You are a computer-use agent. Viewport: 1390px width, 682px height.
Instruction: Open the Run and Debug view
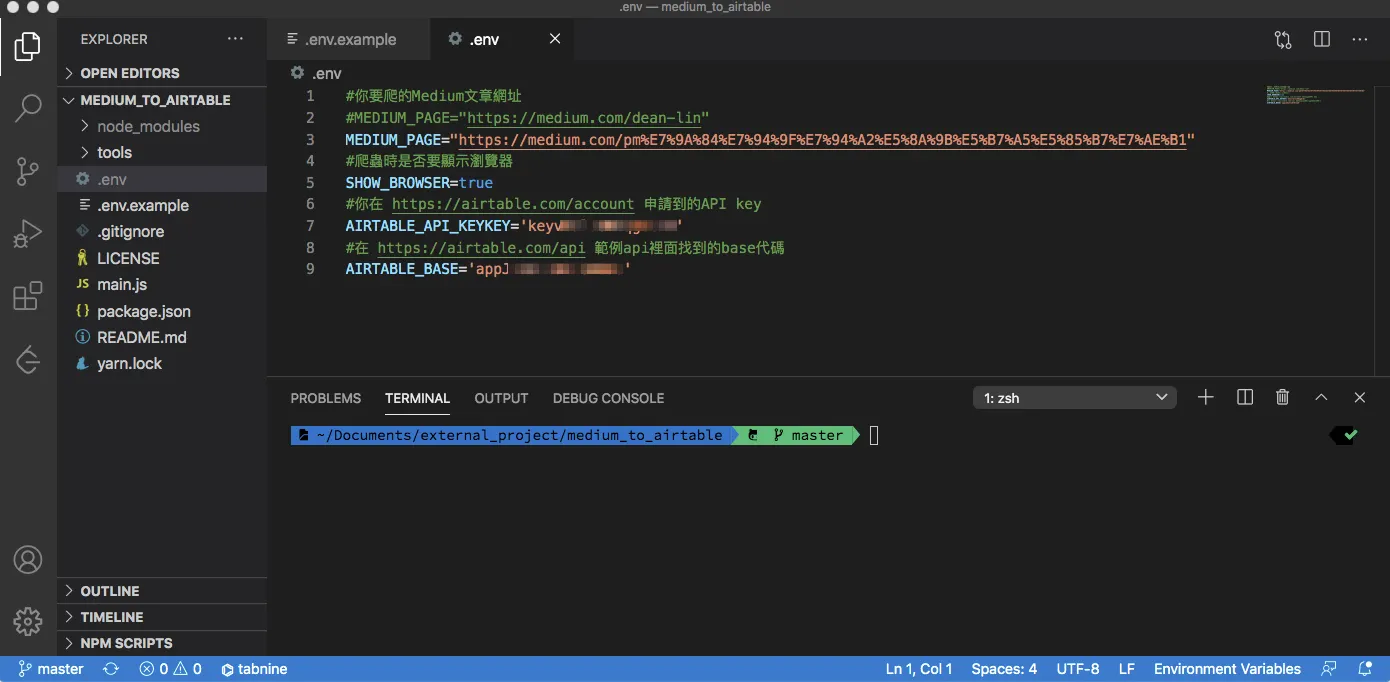28,234
